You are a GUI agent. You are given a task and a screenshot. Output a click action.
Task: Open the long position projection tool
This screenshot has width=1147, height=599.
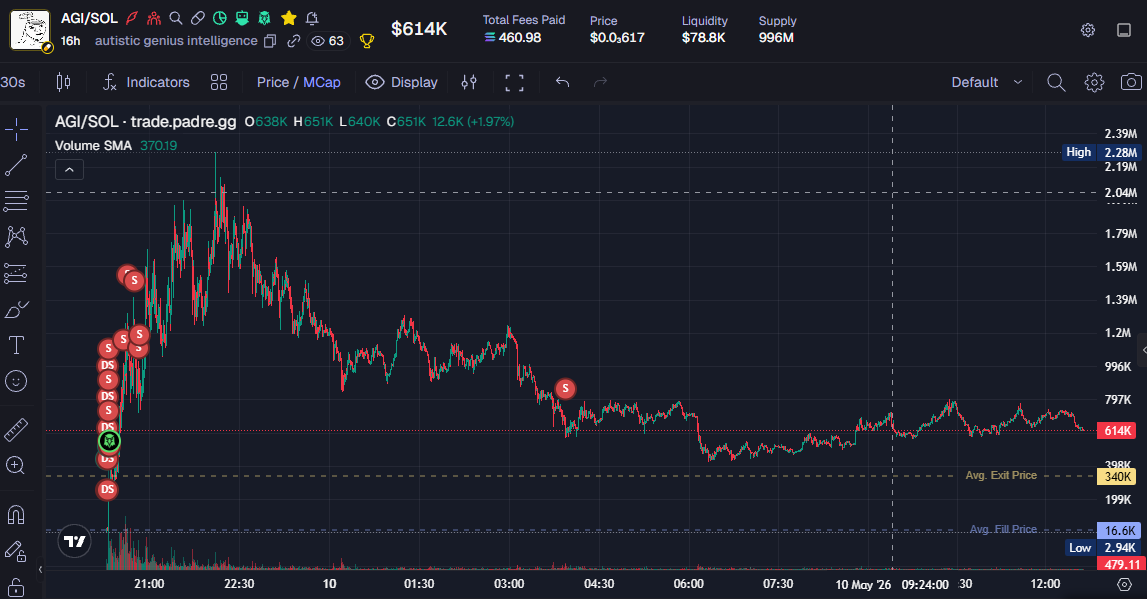16,273
